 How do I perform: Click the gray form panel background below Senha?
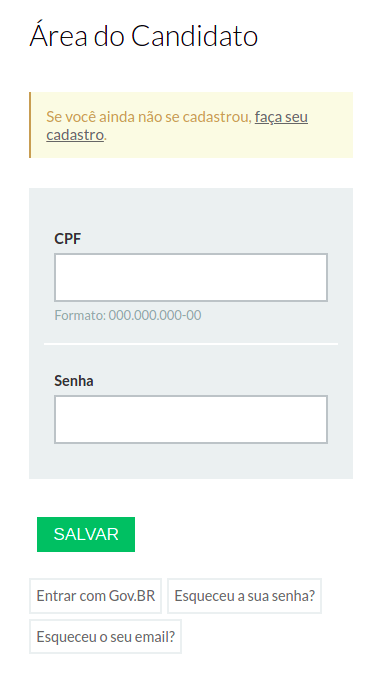tap(191, 461)
